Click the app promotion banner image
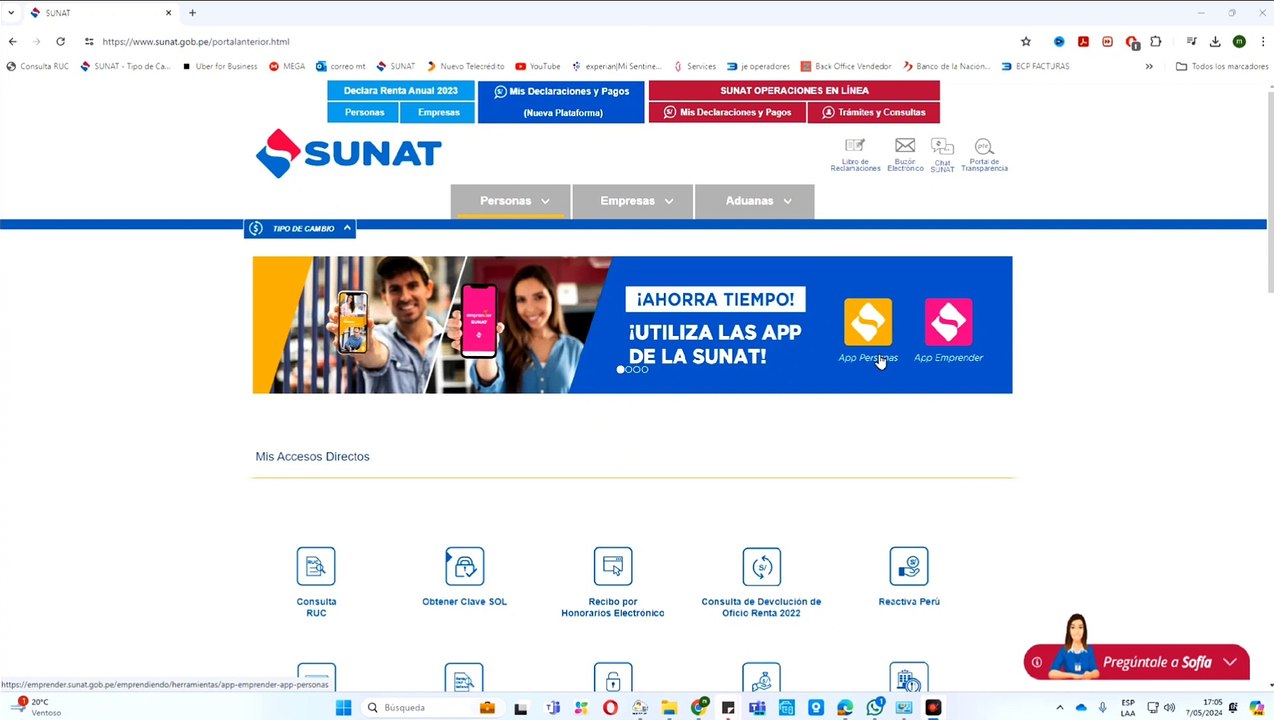Image resolution: width=1274 pixels, height=720 pixels. point(632,325)
